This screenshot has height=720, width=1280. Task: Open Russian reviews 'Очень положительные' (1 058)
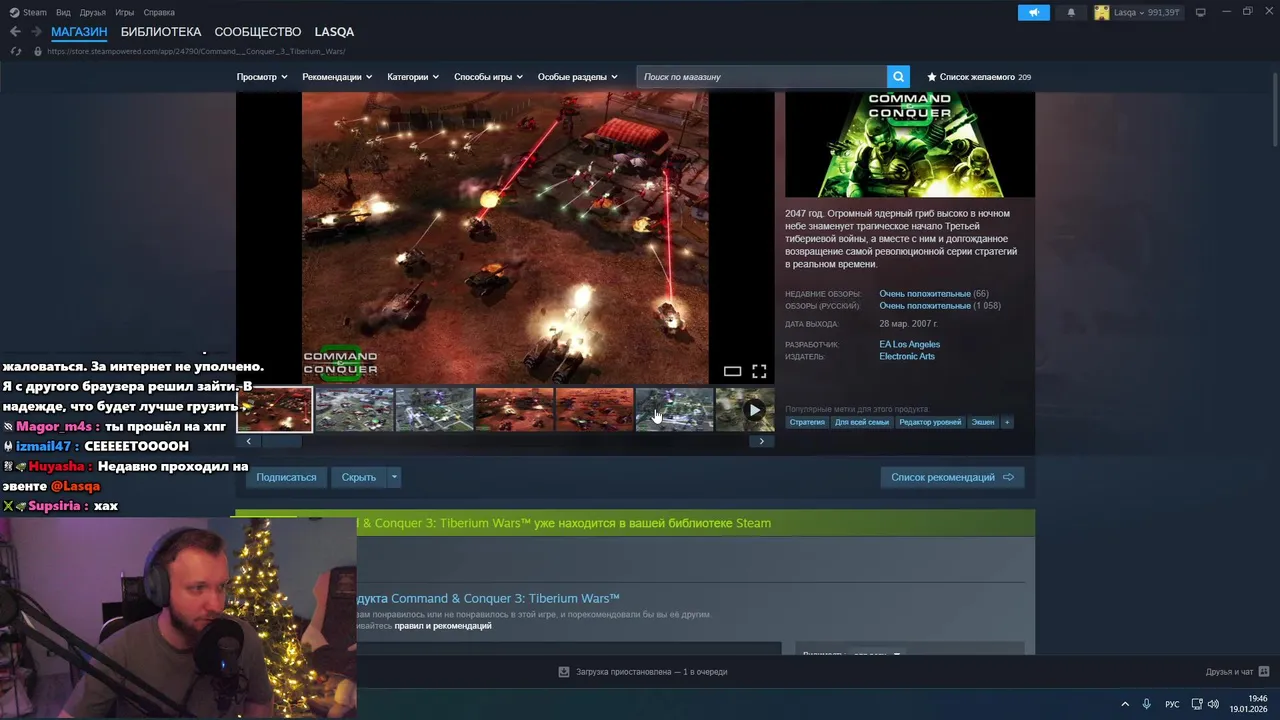pyautogui.click(x=925, y=306)
